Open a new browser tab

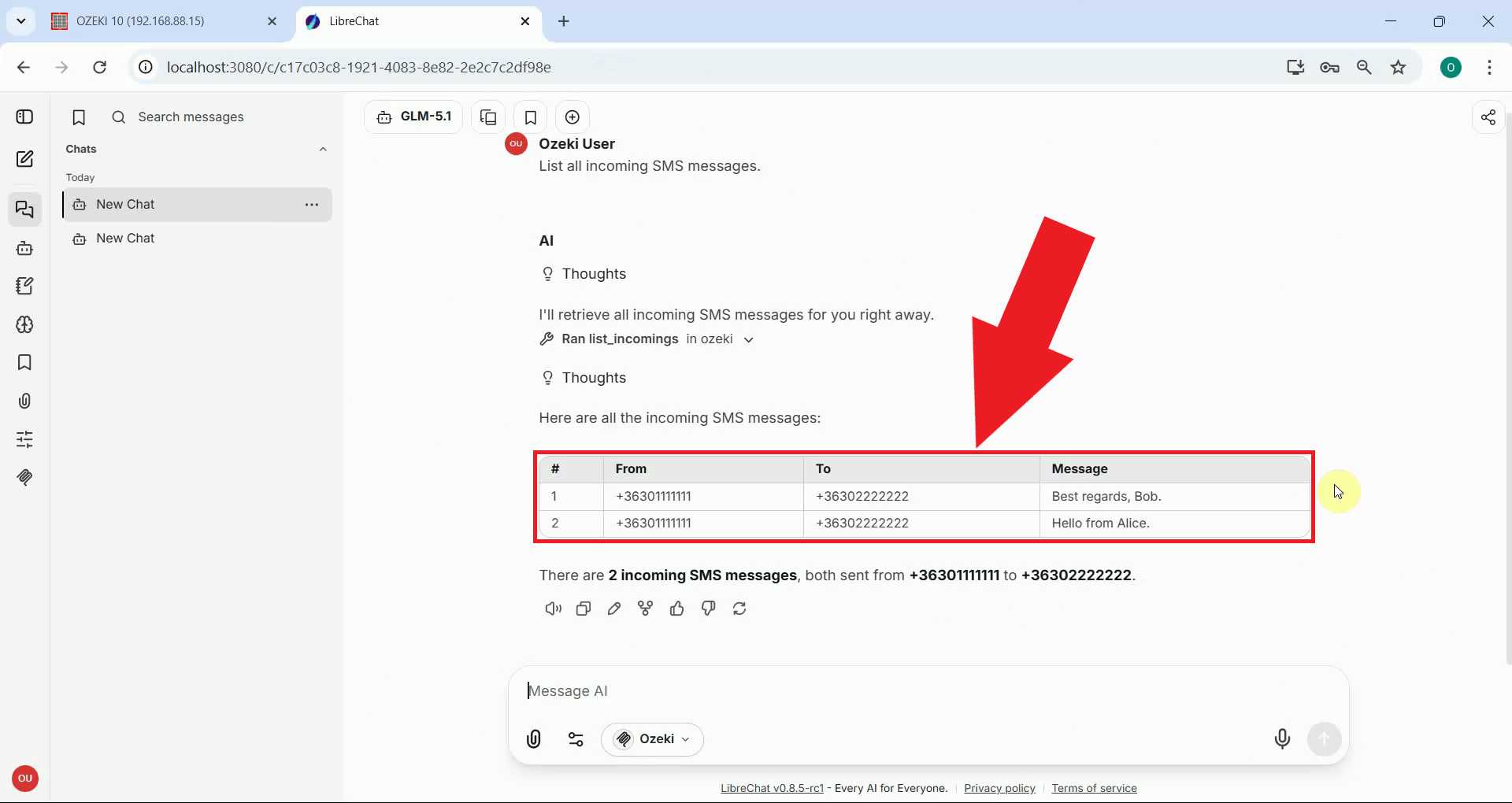point(564,21)
